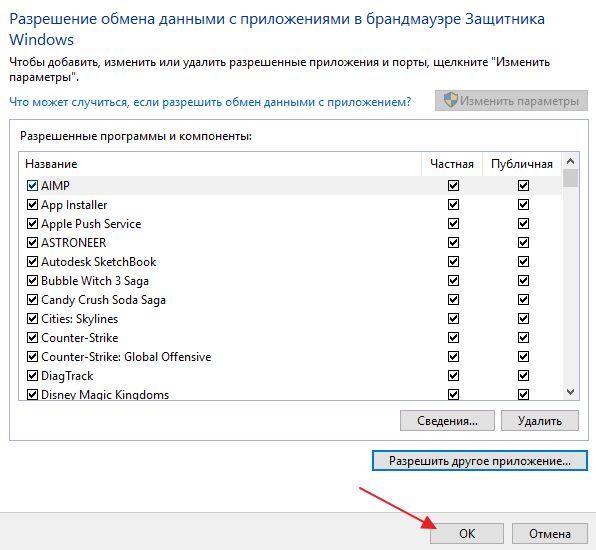
Task: Select Bubble Witch 3 Saga row text
Action: [x=95, y=281]
